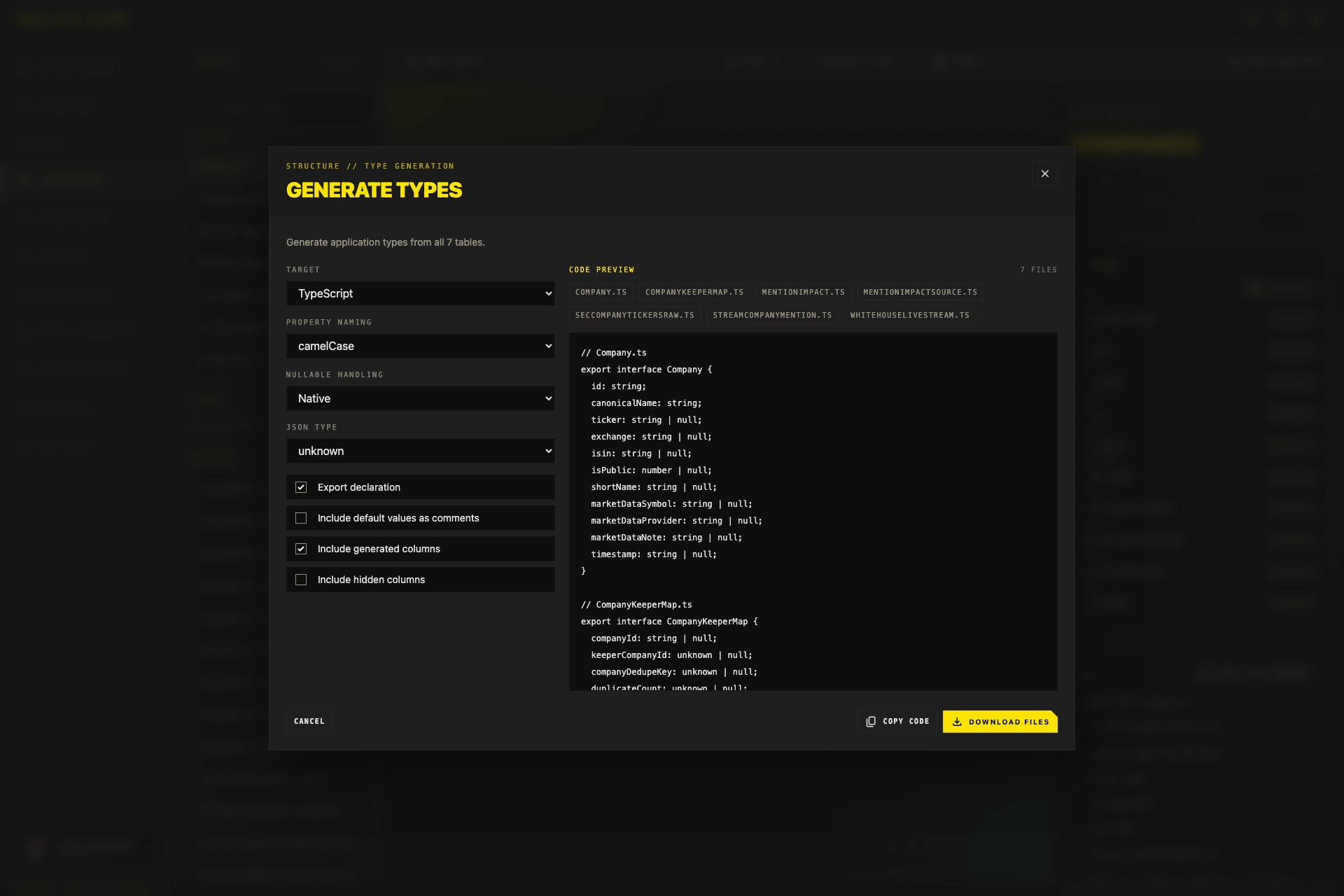Click the Download Files button
Viewport: 1344px width, 896px height.
[1000, 722]
